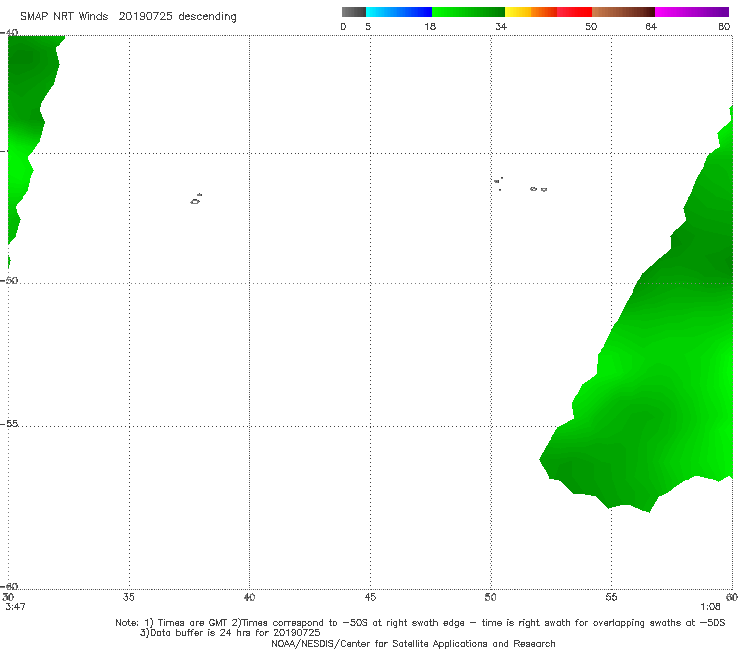740x650 pixels.
Task: Click the yellow segment of the color bar
Action: pos(518,12)
